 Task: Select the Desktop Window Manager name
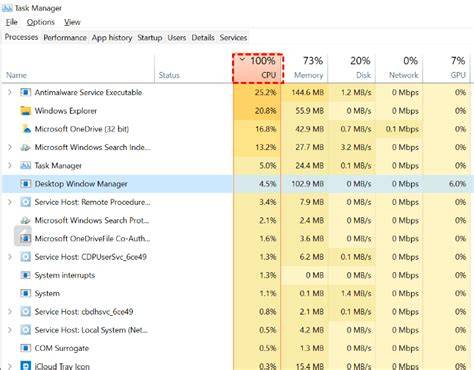point(81,184)
